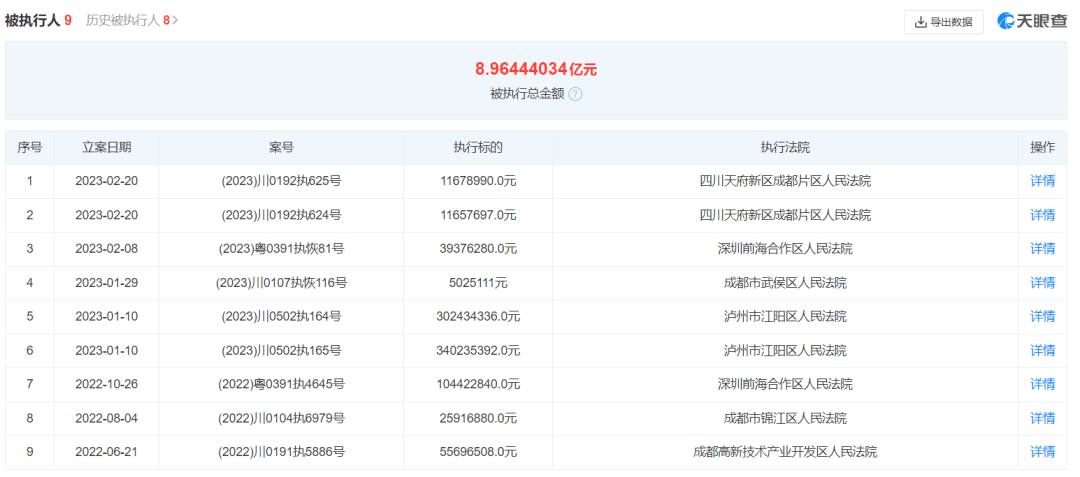
Task: Click date 2022-06-21
Action: pyautogui.click(x=107, y=452)
